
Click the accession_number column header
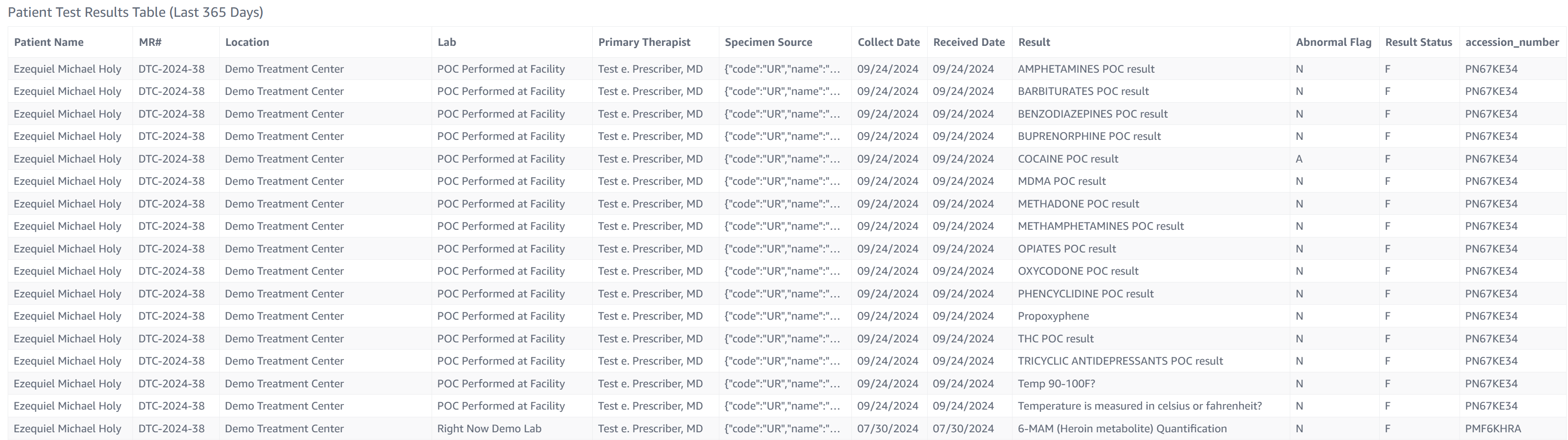[x=1511, y=42]
